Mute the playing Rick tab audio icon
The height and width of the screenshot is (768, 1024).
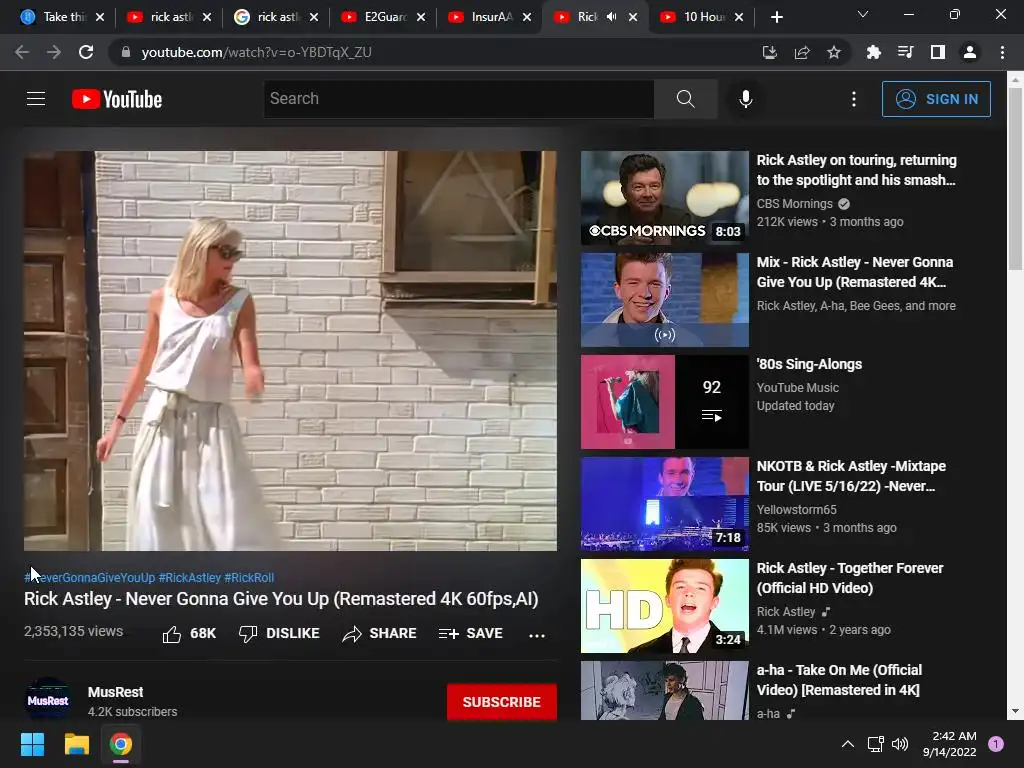pyautogui.click(x=611, y=17)
